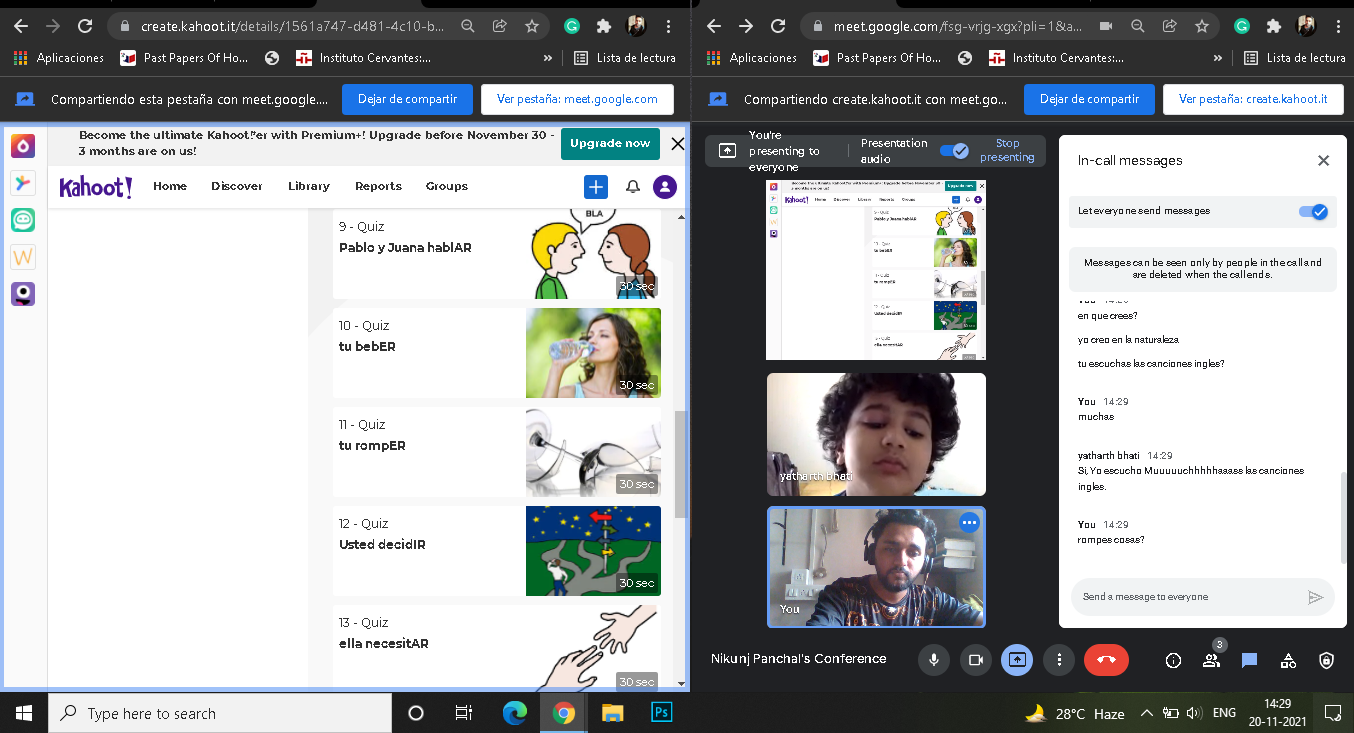Open the Meet activities icon
Viewport: 1354px width, 733px height.
click(1288, 660)
